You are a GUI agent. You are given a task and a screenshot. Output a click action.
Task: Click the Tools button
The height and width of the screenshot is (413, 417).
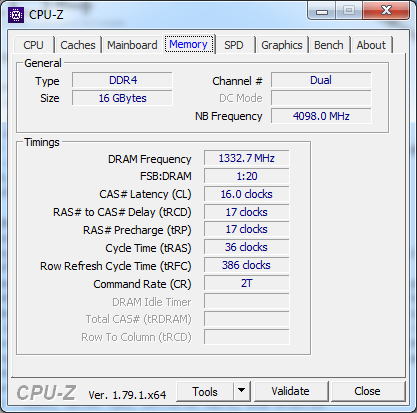point(205,391)
